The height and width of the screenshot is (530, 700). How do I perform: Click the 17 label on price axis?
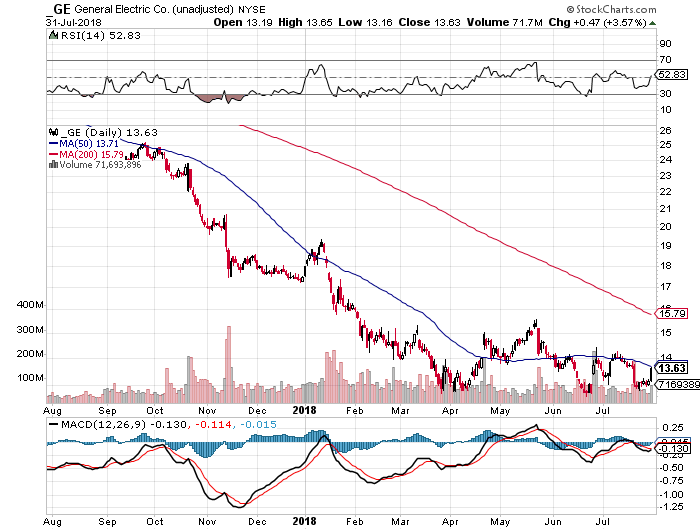click(x=666, y=286)
